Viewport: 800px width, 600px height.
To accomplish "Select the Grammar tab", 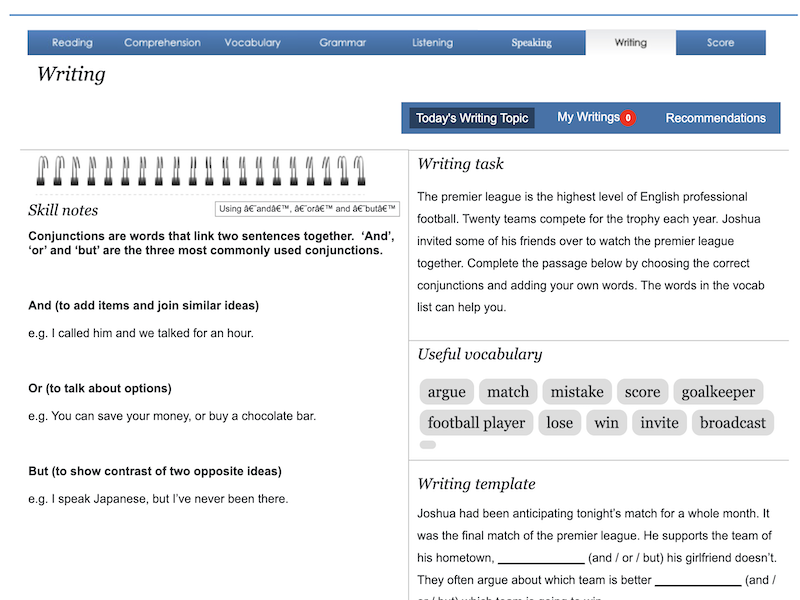I will click(342, 43).
